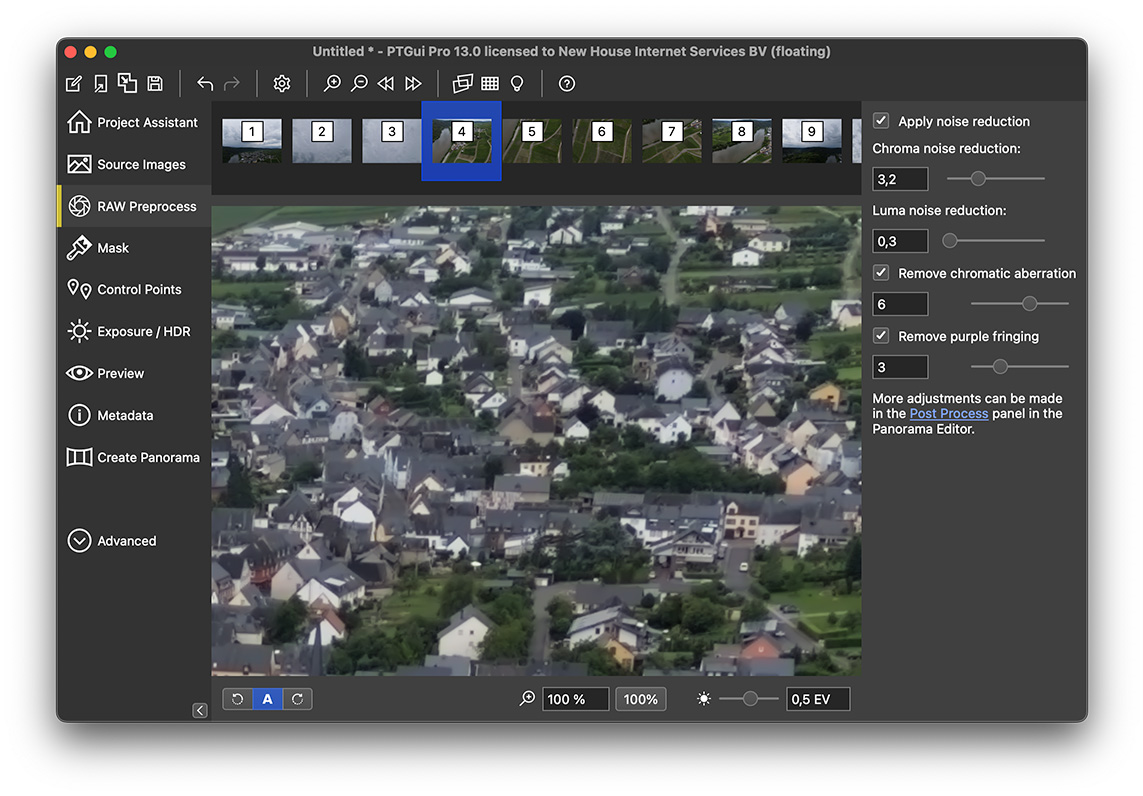Collapse the sidebar with the chevron button

(200, 710)
